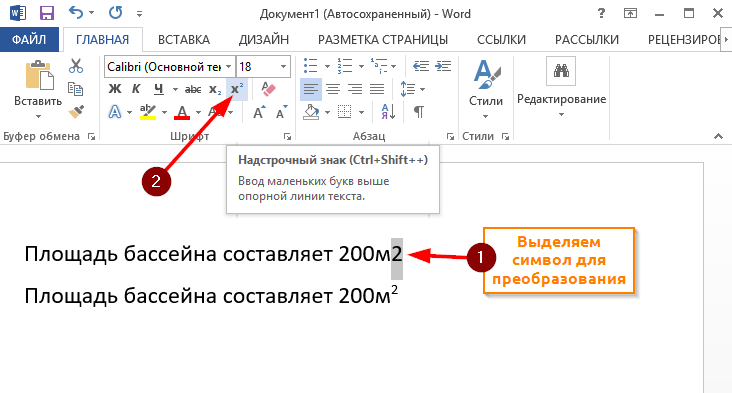Open bullet library dropdown arrow

point(327,66)
